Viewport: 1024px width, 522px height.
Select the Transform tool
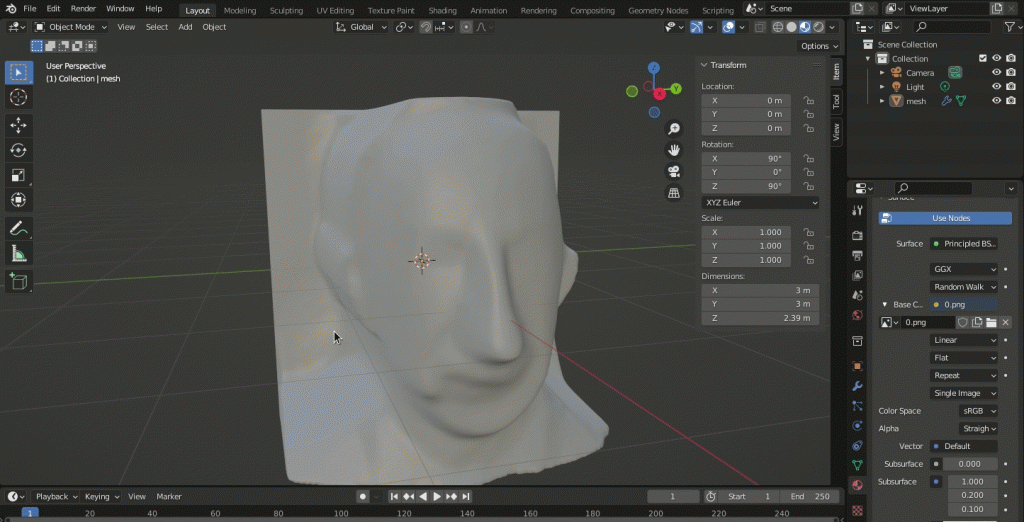point(19,199)
